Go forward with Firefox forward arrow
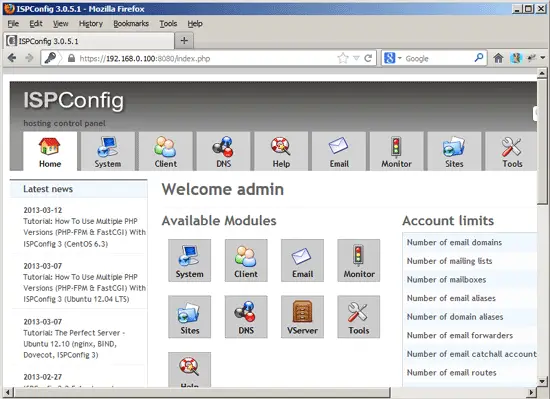This screenshot has height=399, width=550. (x=29, y=58)
